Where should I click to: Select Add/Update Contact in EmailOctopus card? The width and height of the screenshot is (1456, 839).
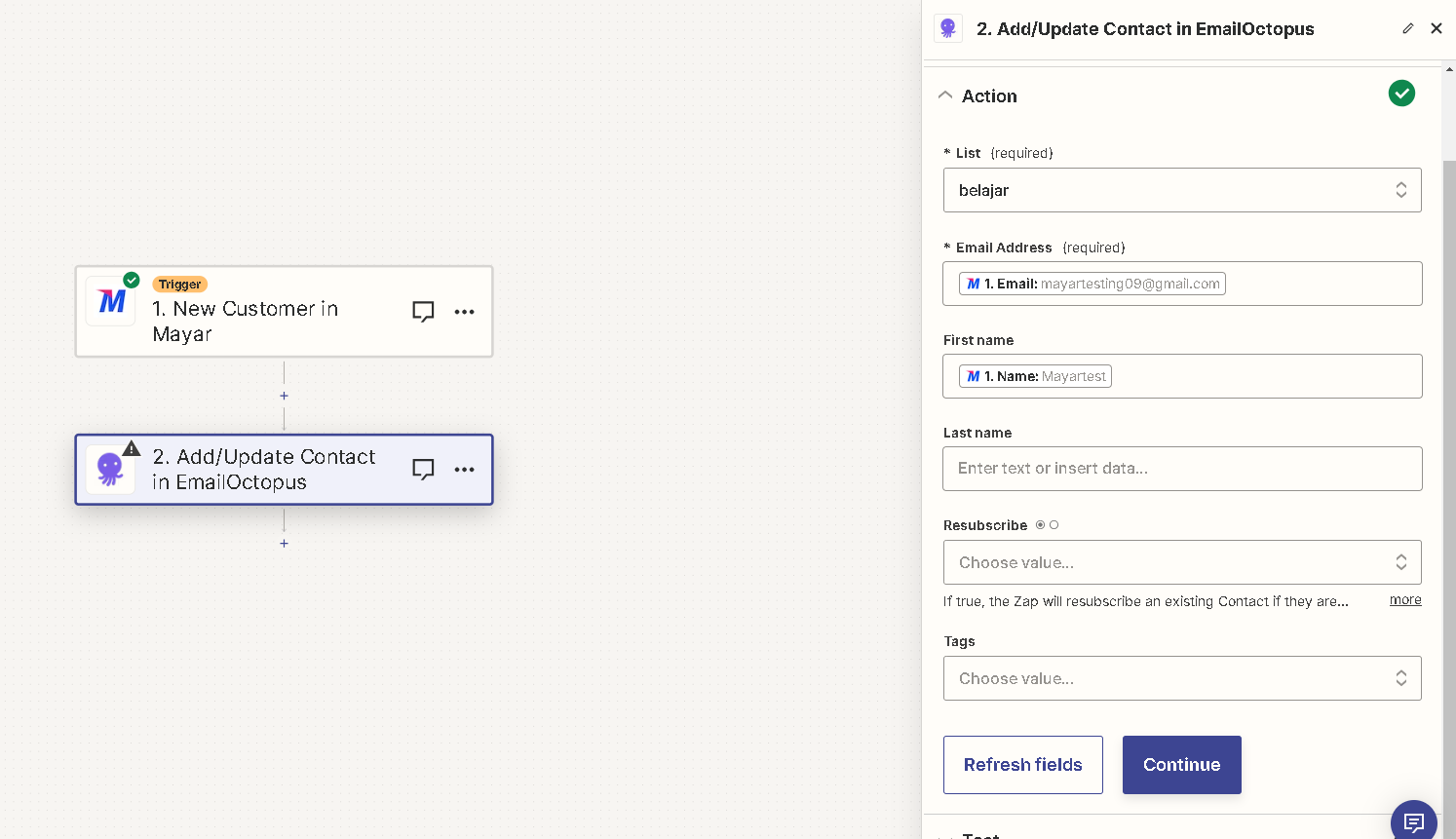click(x=284, y=470)
